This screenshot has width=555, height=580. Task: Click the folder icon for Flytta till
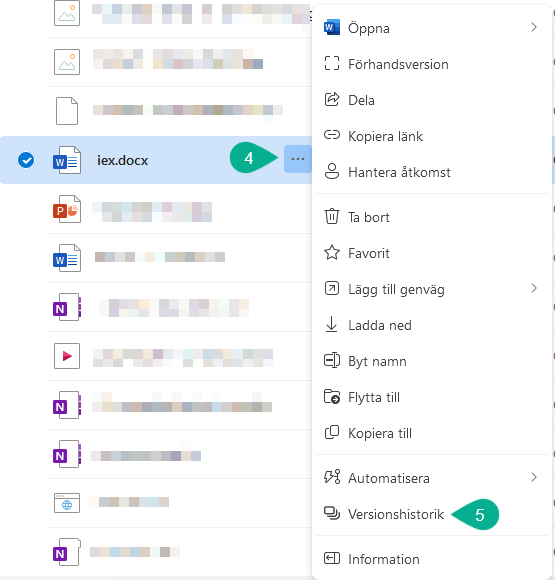pyautogui.click(x=332, y=397)
